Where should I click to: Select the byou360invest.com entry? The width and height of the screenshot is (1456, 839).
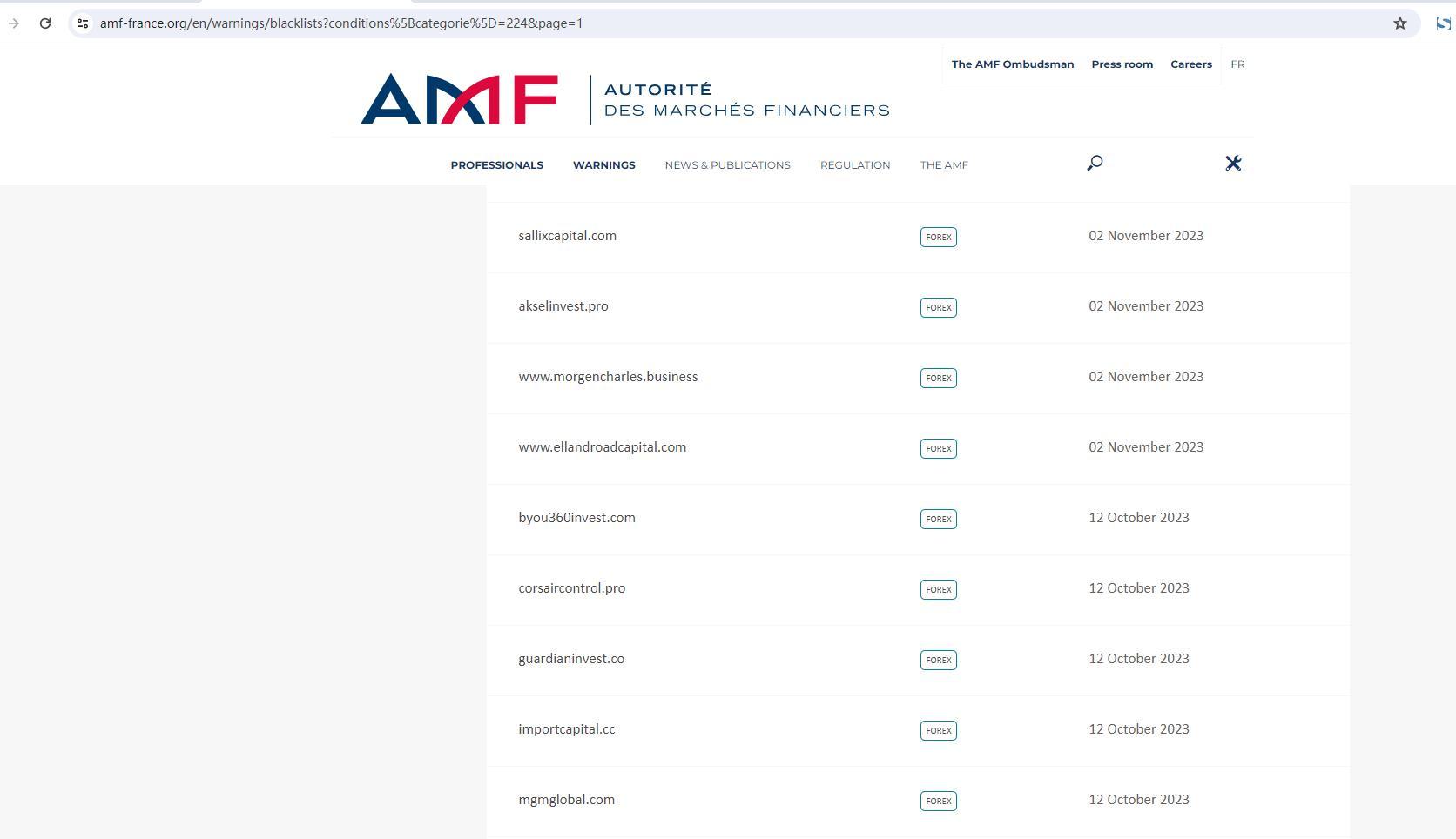pyautogui.click(x=576, y=518)
